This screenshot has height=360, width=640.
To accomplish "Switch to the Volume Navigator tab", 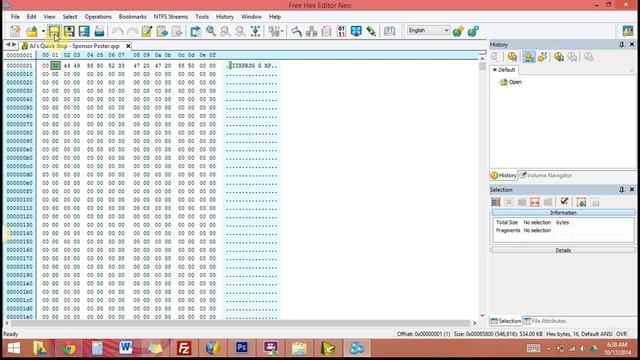I will coord(546,176).
